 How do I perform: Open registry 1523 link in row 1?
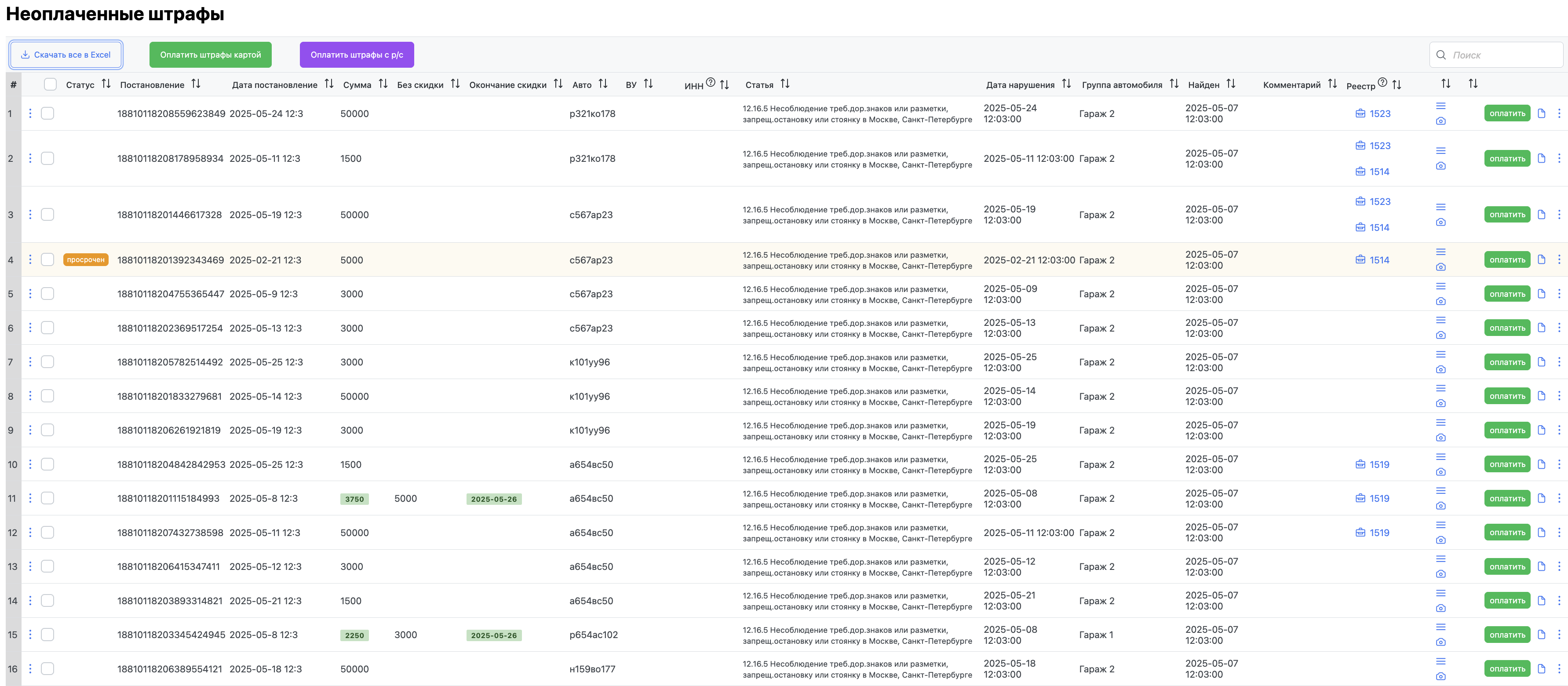1373,113
